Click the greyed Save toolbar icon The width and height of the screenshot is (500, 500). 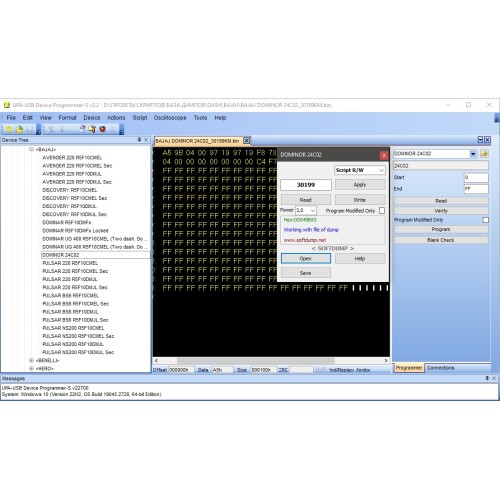[30, 129]
